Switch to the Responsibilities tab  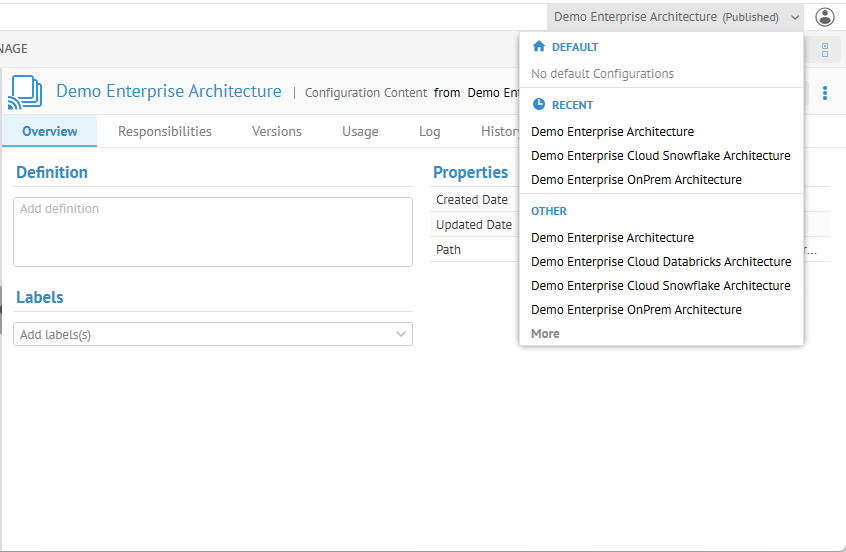[x=165, y=131]
